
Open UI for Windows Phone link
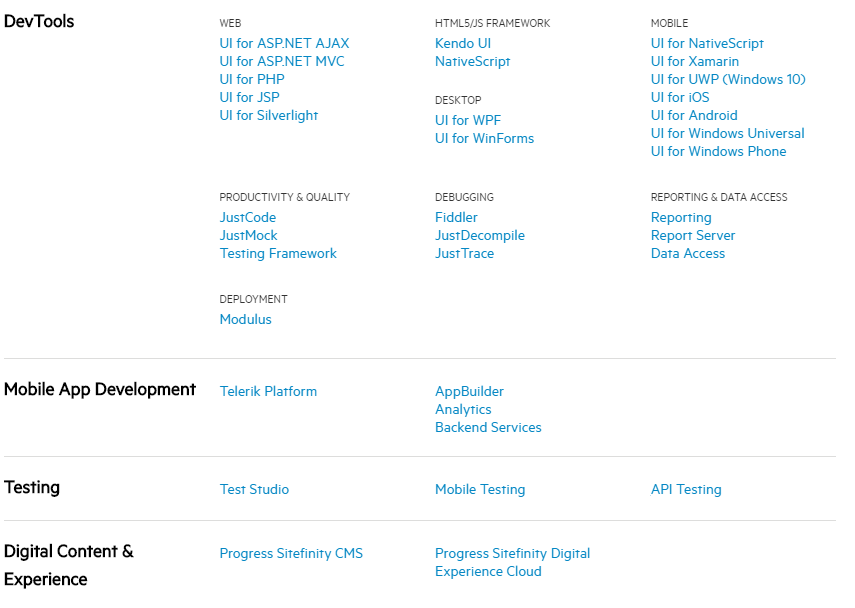[719, 152]
